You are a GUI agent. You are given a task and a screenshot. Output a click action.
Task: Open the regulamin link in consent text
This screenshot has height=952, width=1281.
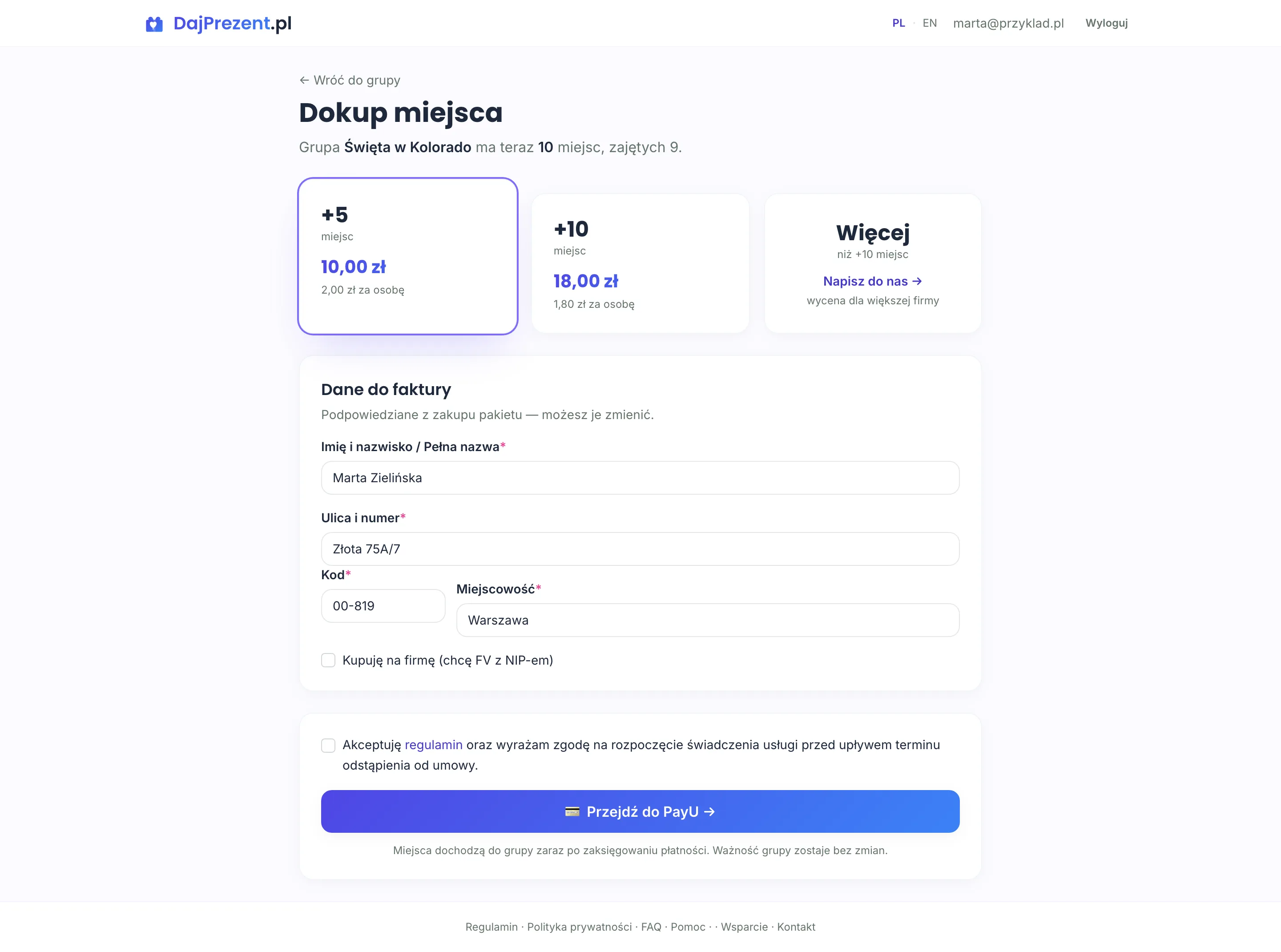(433, 745)
